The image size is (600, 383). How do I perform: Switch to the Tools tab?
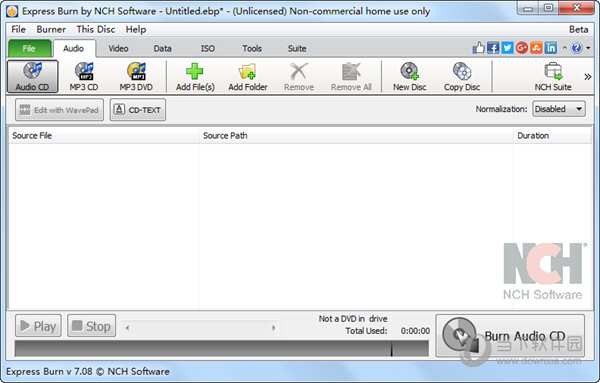click(x=252, y=49)
